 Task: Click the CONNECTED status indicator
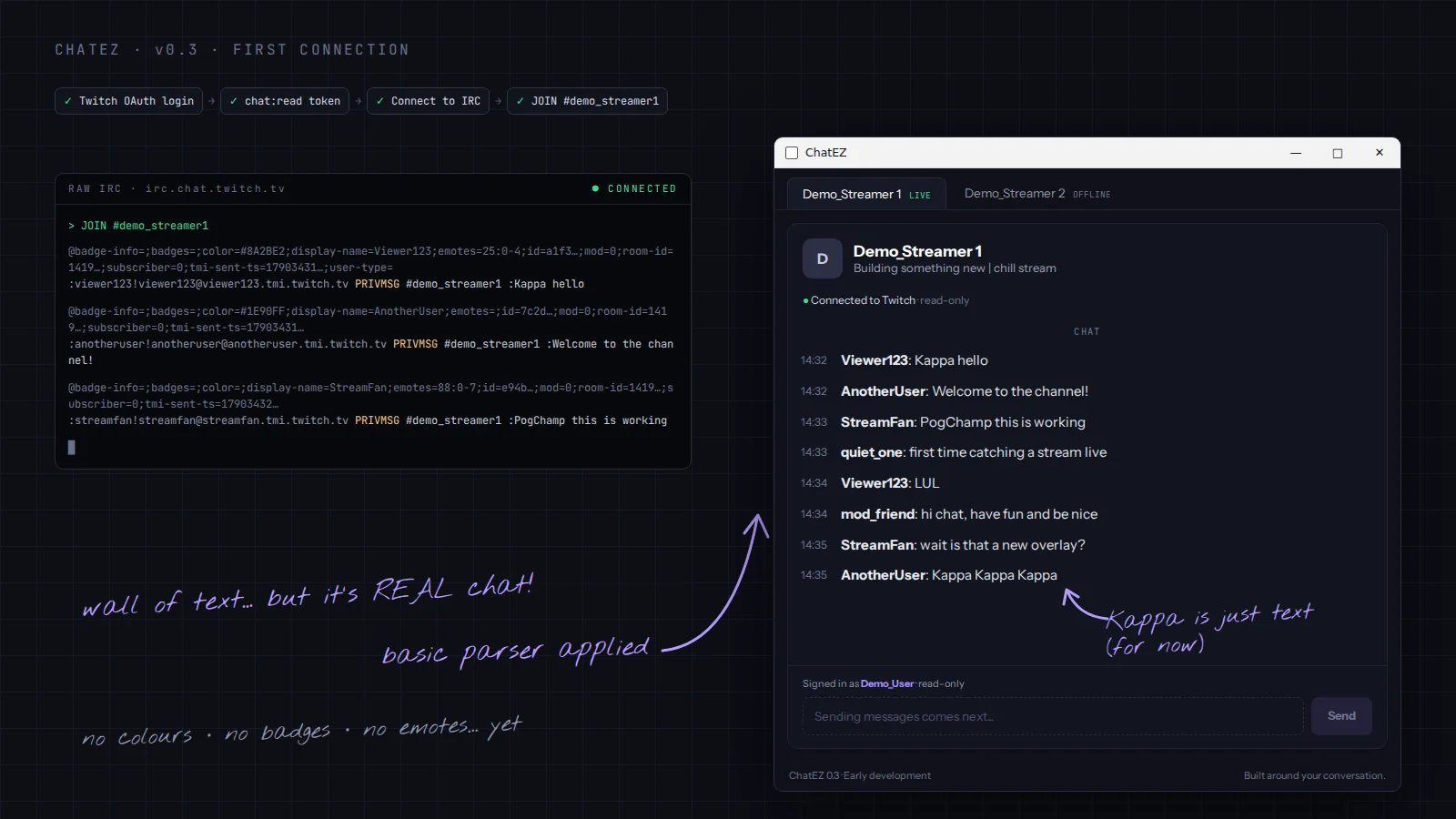634,188
